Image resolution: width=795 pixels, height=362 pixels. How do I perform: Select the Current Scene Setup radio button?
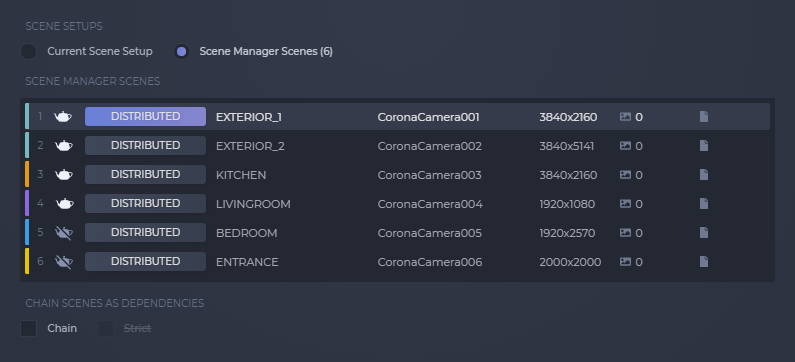[28, 52]
